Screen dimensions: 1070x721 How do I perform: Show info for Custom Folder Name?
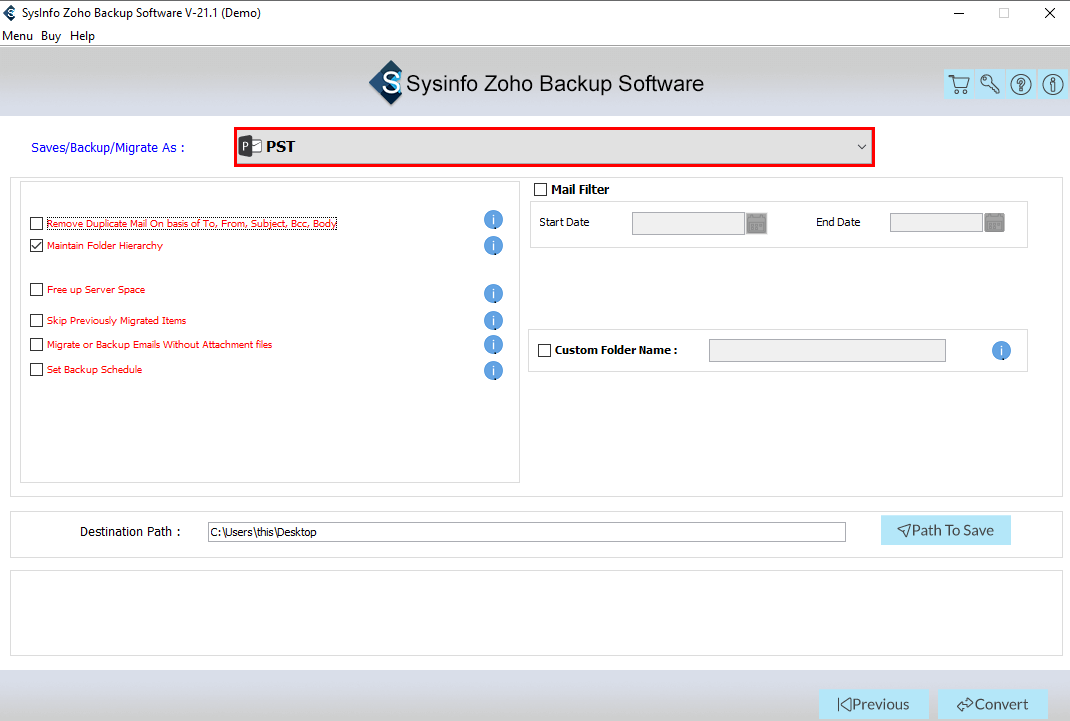point(1001,351)
